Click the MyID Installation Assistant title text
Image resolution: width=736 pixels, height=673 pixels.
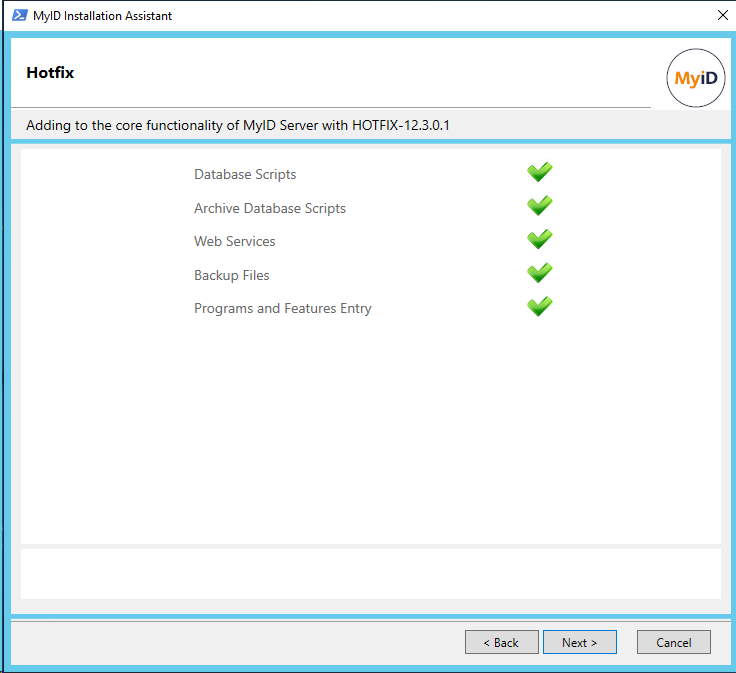click(103, 15)
